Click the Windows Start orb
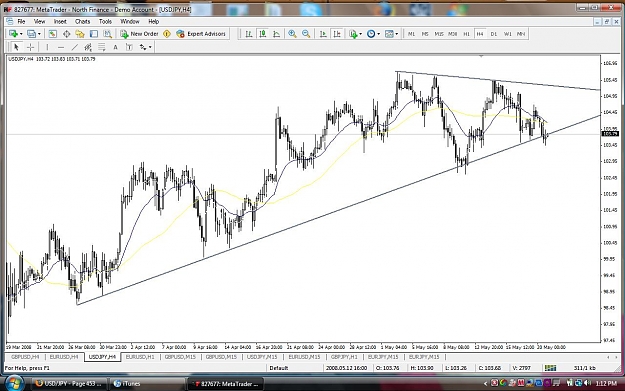The height and width of the screenshot is (391, 625). pos(14,383)
